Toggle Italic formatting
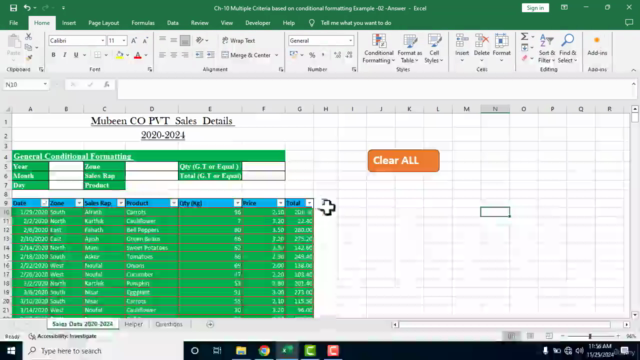Image resolution: width=640 pixels, height=360 pixels. 64,55
